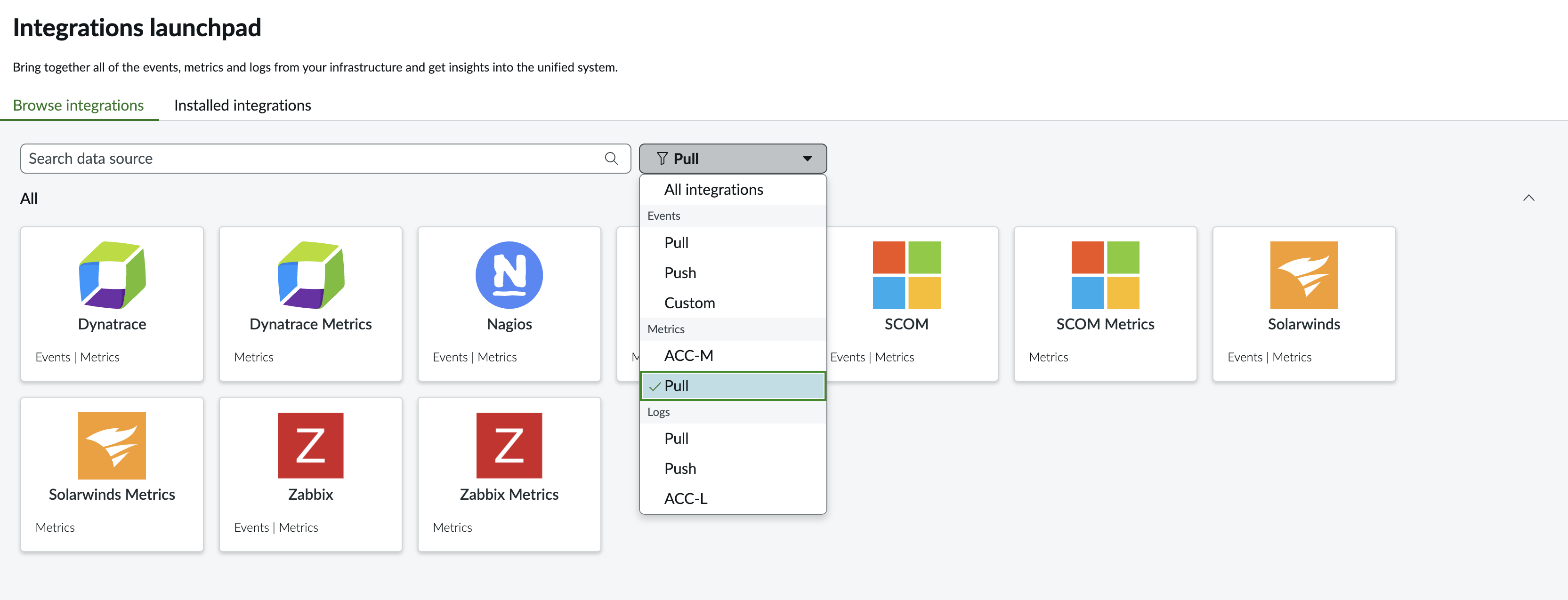Click the search magnifier icon

(612, 159)
